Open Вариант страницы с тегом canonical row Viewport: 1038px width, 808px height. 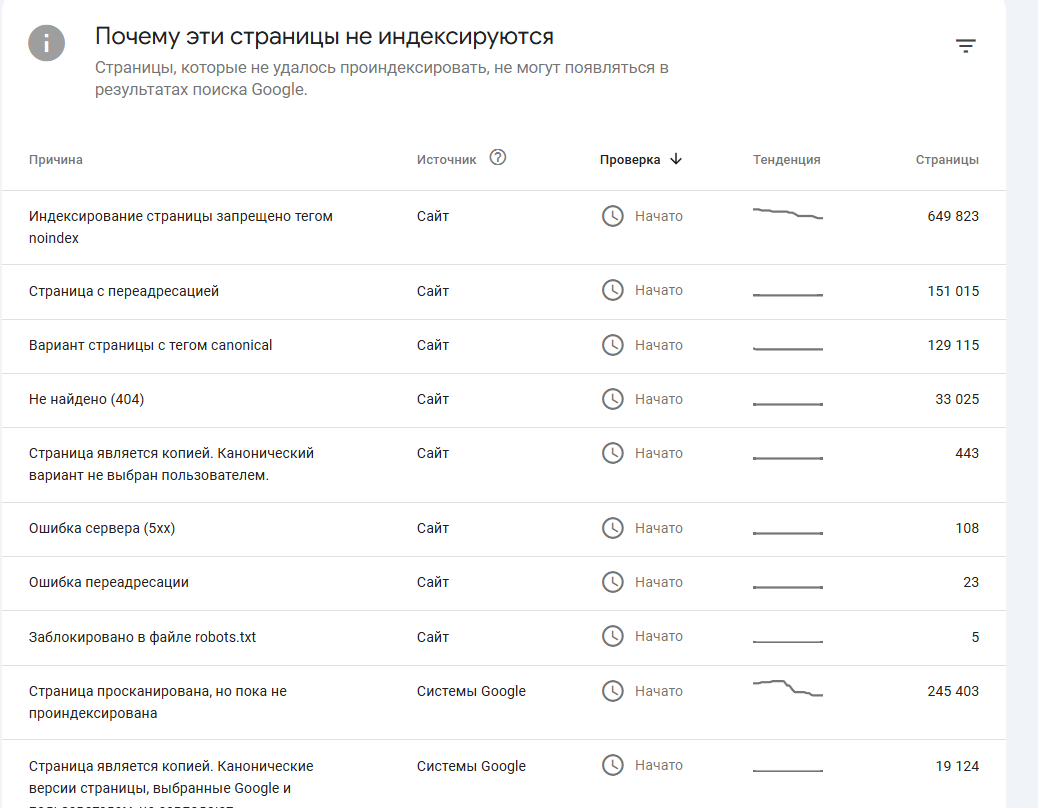151,345
